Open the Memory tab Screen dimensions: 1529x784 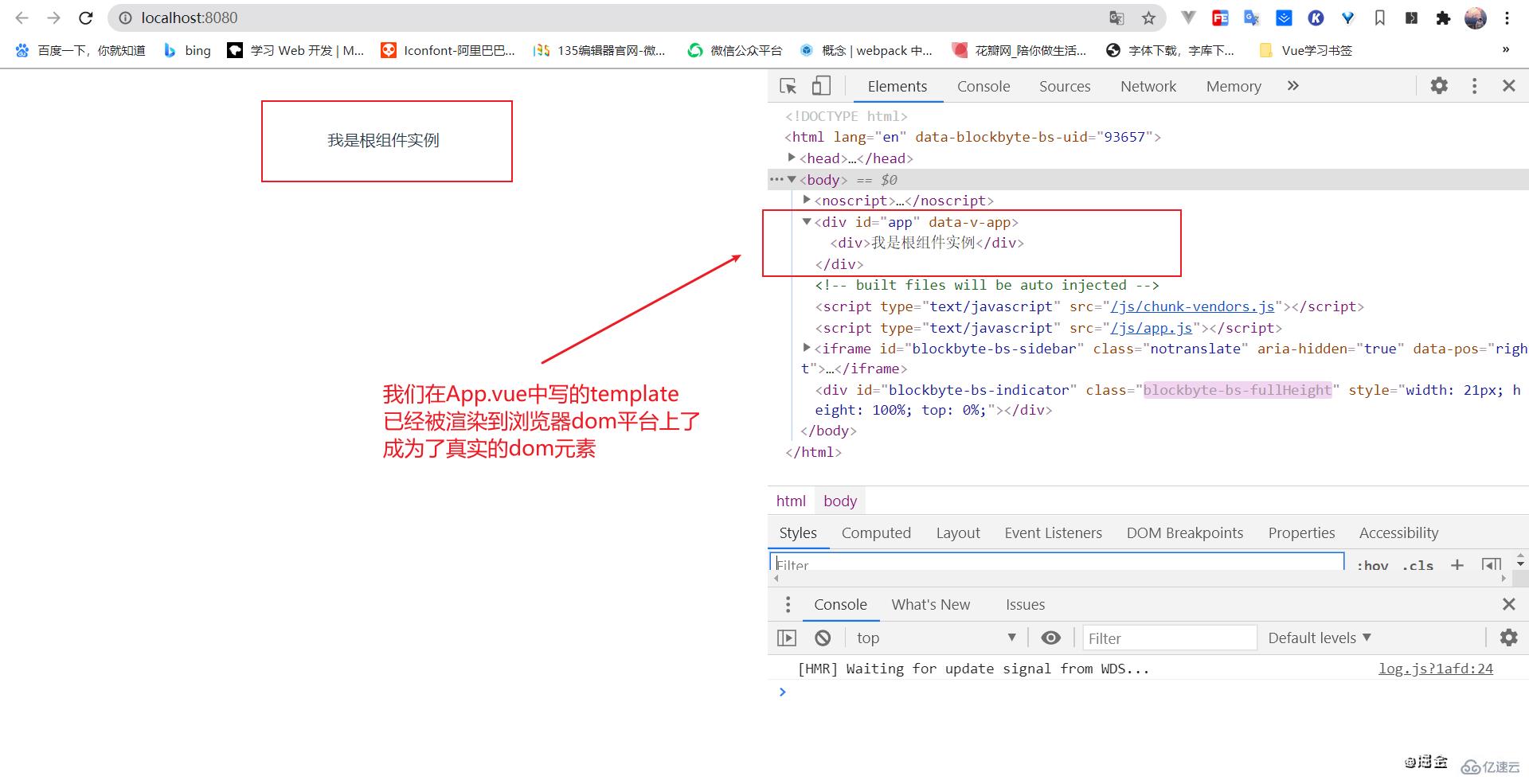(x=1234, y=86)
